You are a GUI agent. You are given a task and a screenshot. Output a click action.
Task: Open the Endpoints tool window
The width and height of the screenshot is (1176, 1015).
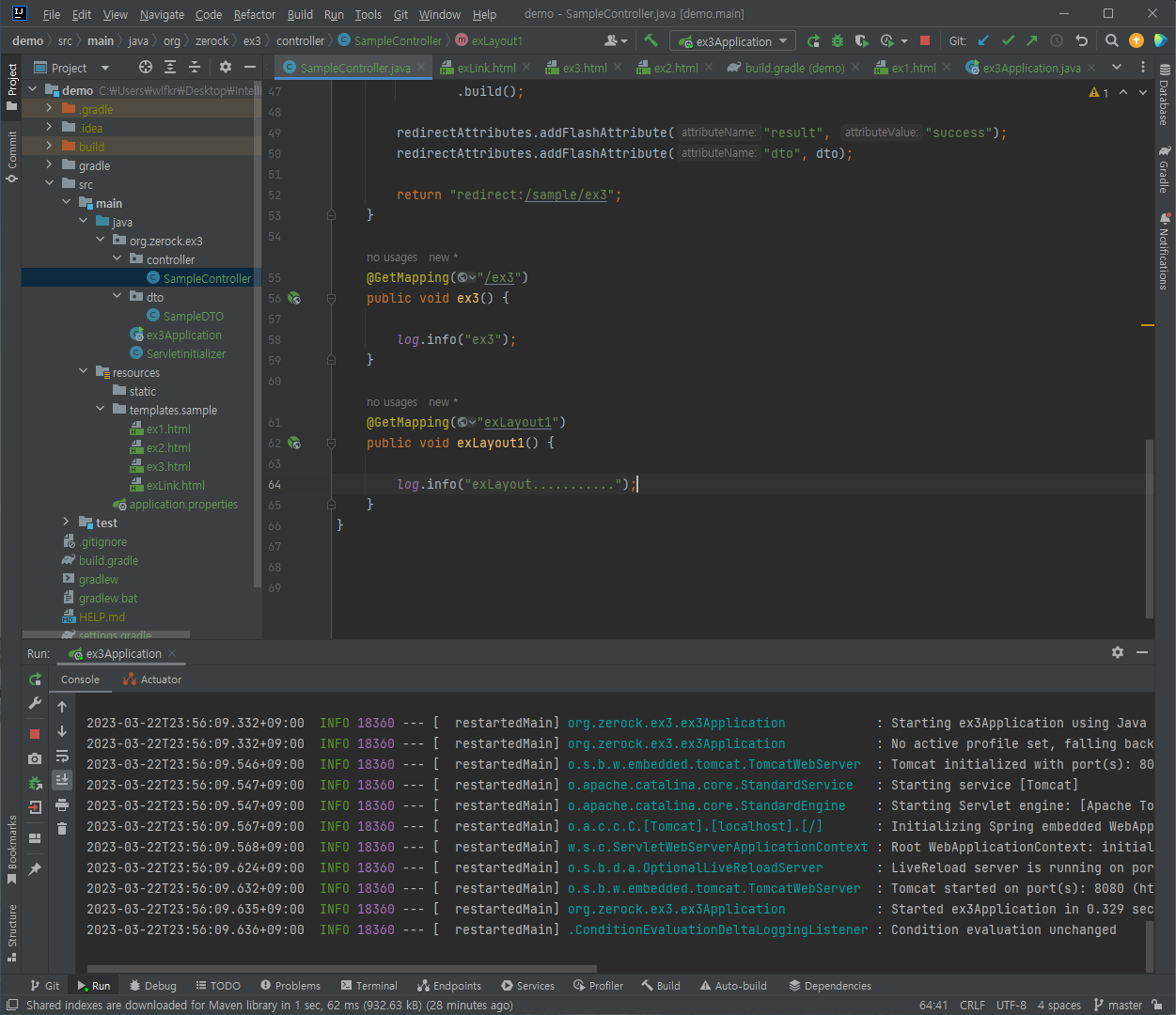[x=449, y=986]
